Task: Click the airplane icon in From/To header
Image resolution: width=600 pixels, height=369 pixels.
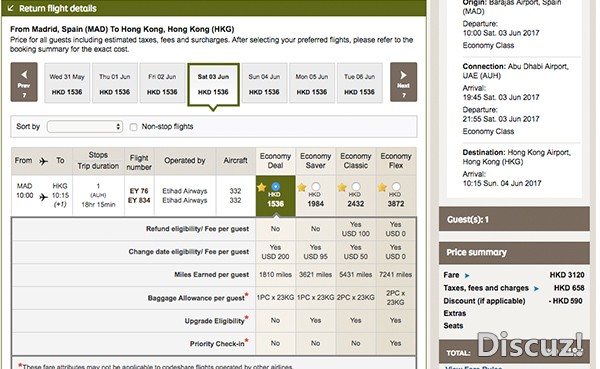Action: [44, 161]
